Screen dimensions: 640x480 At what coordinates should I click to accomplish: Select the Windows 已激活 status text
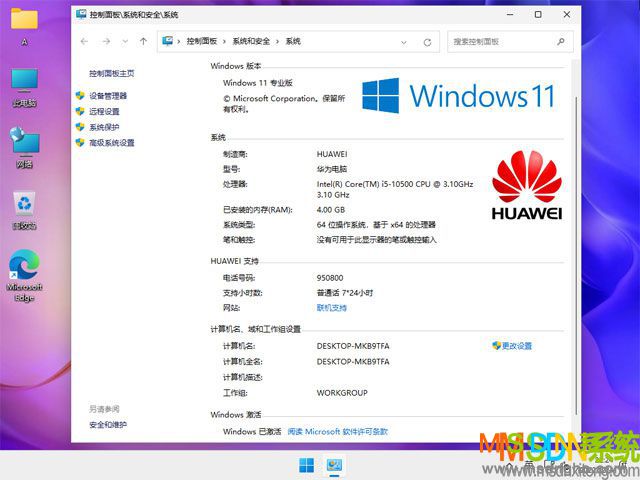252,431
